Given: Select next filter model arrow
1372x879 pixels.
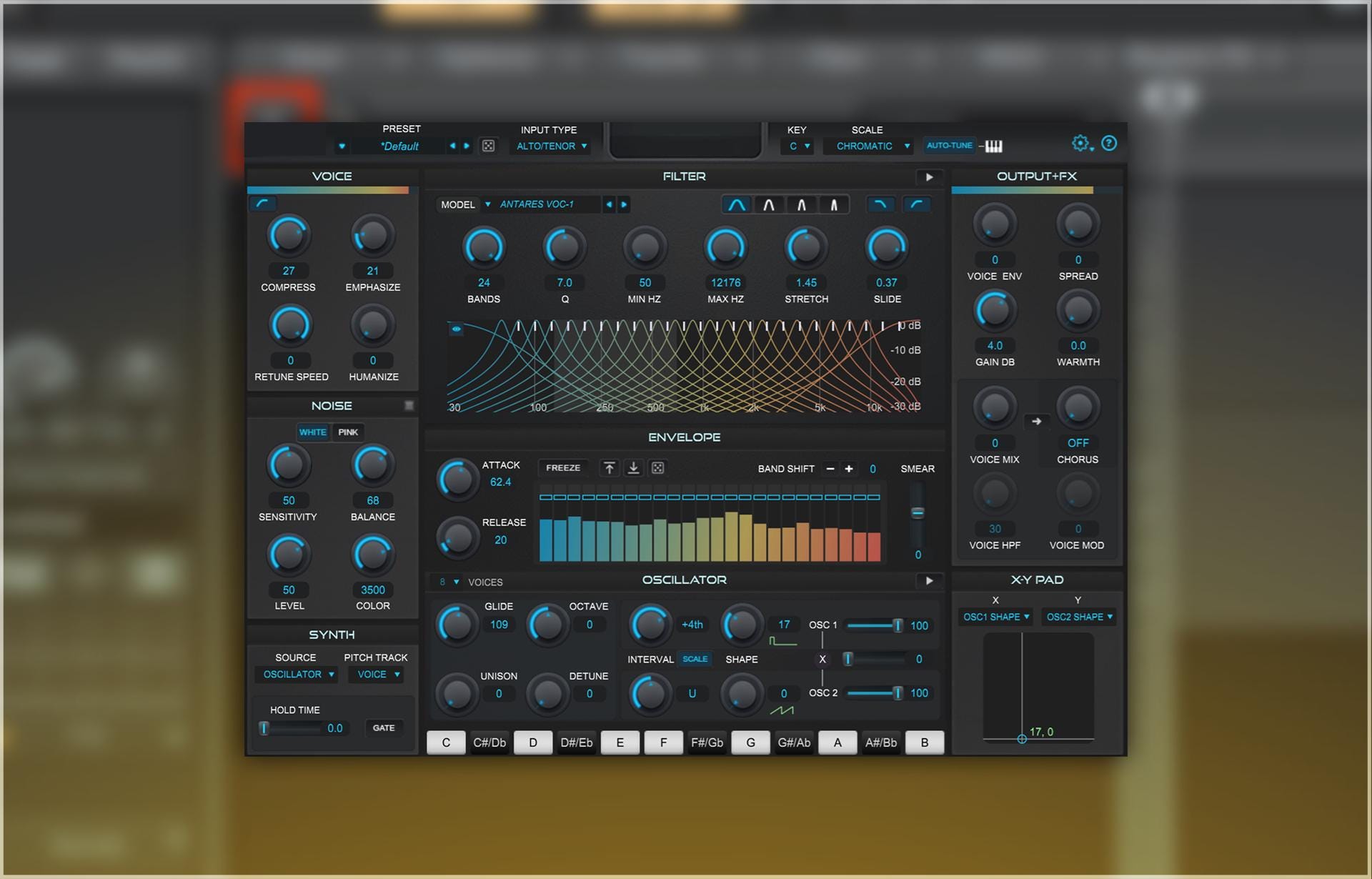Looking at the screenshot, I should coord(624,204).
